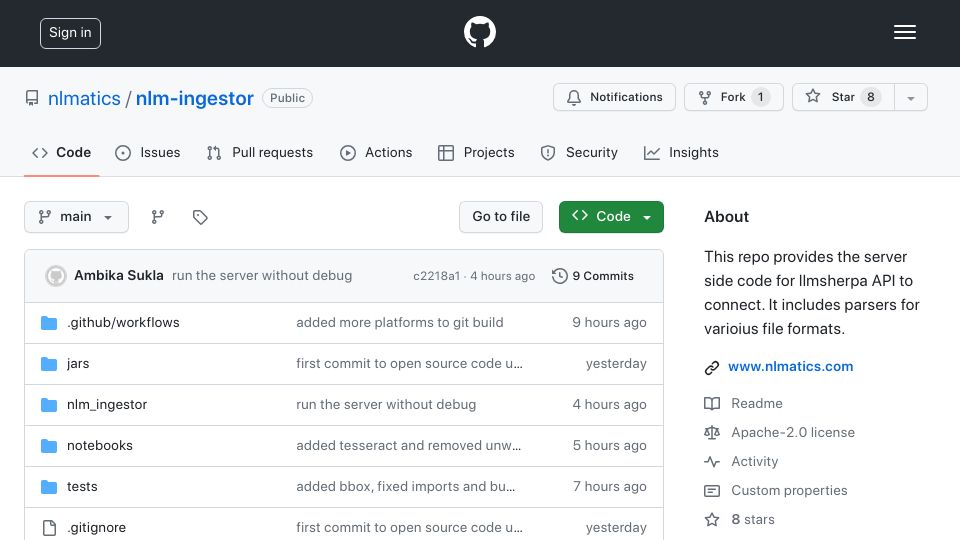Screen dimensions: 960x540
Task: Click folder icon for .github/workflows
Action: click(49, 323)
